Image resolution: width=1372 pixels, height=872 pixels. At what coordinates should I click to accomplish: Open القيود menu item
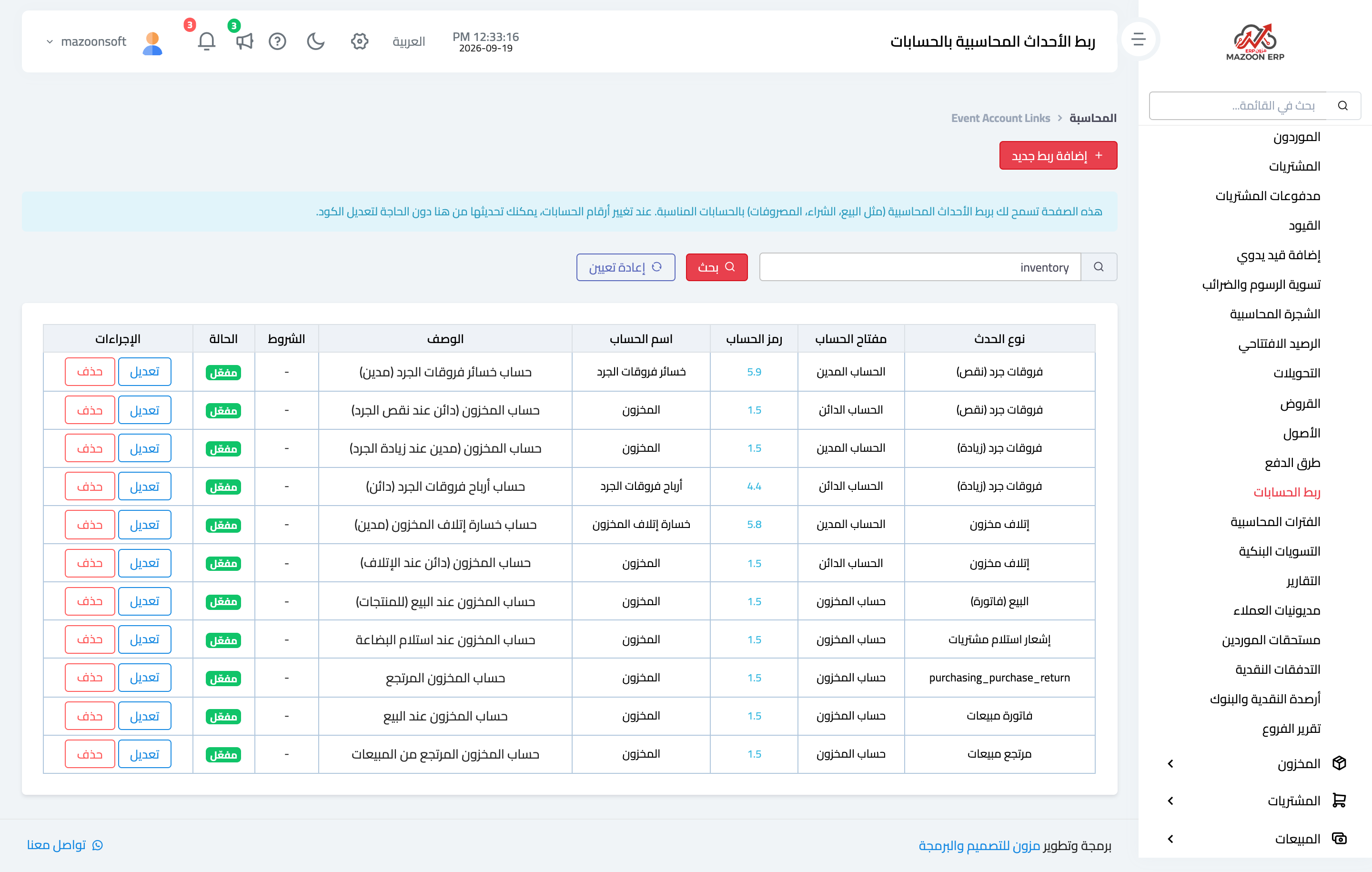[1304, 226]
